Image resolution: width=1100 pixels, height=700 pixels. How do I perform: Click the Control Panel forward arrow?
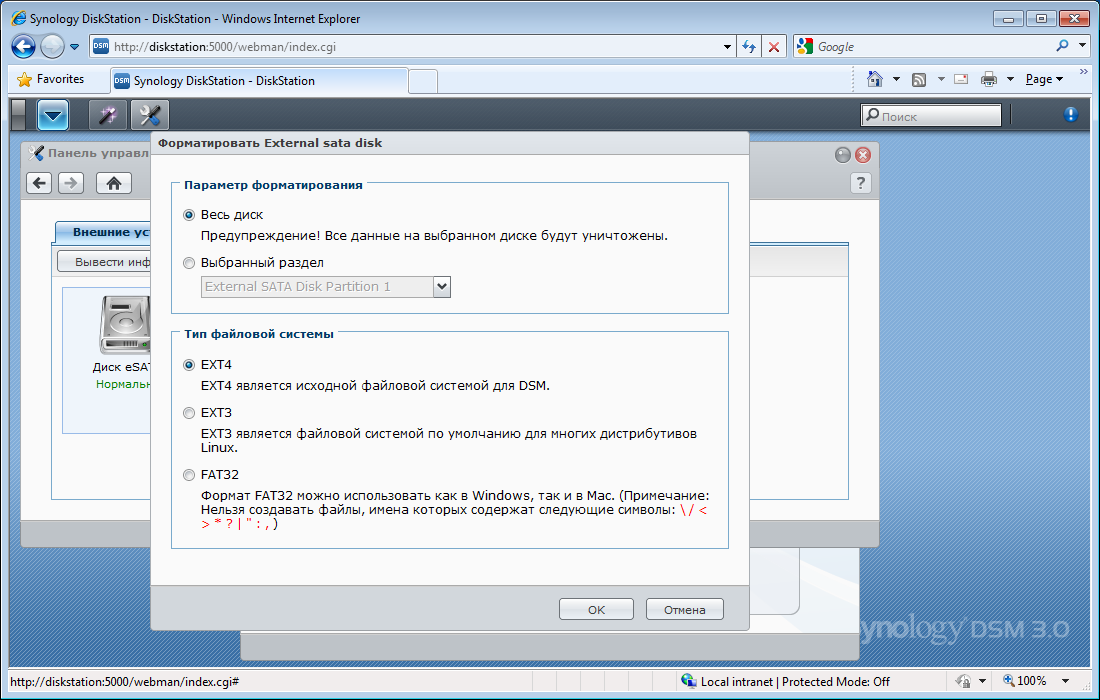[71, 183]
